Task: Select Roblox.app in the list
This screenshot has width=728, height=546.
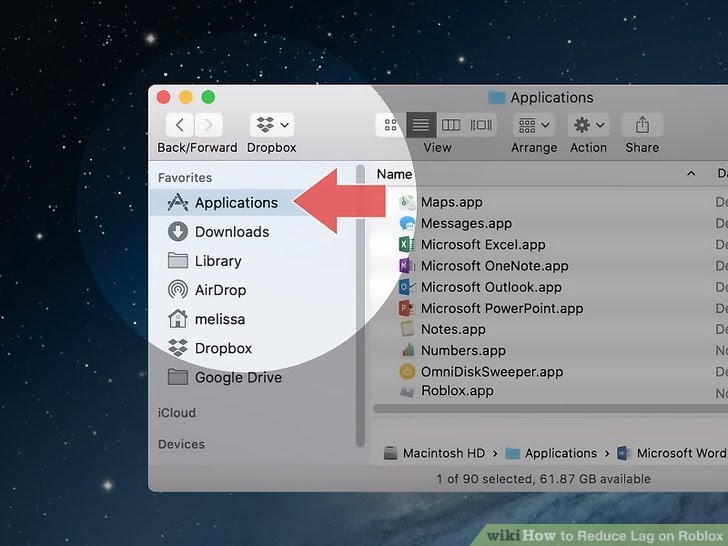Action: click(457, 391)
